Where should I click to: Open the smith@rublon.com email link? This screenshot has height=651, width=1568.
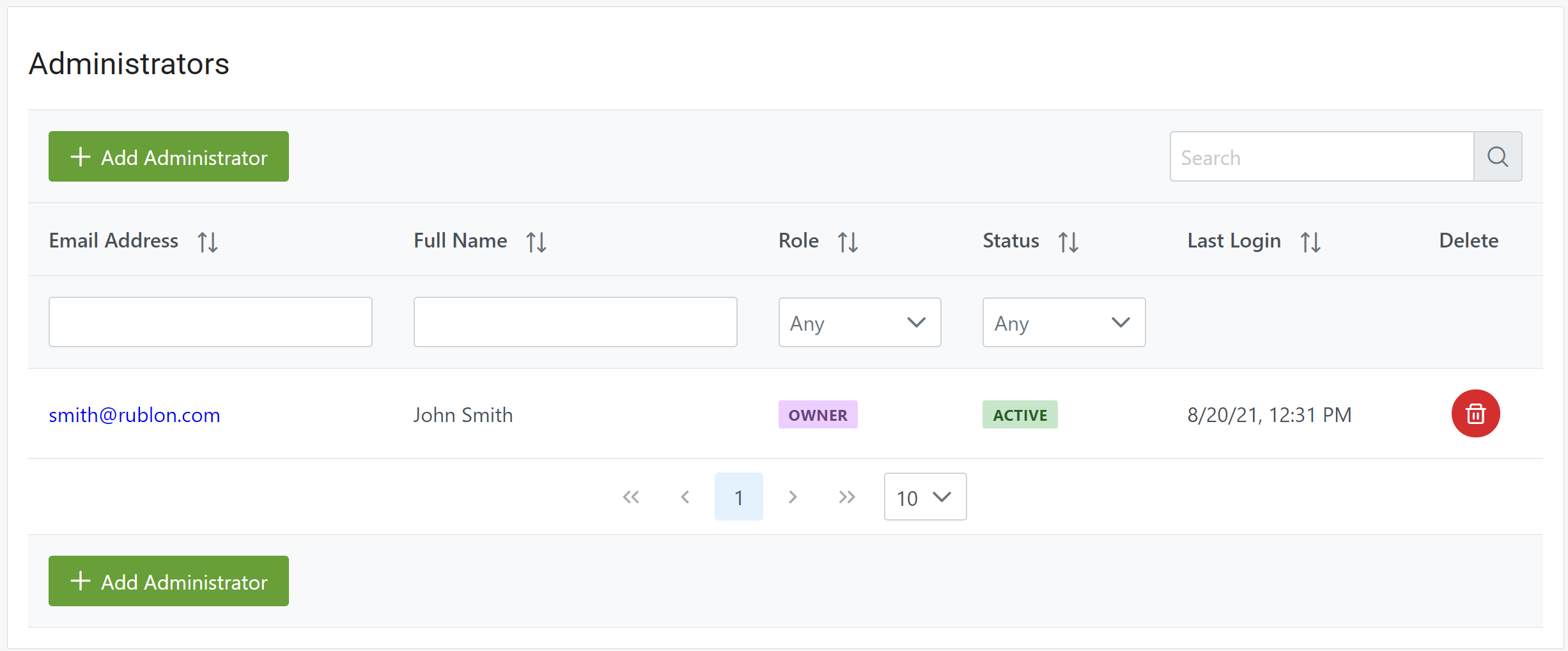(x=134, y=415)
